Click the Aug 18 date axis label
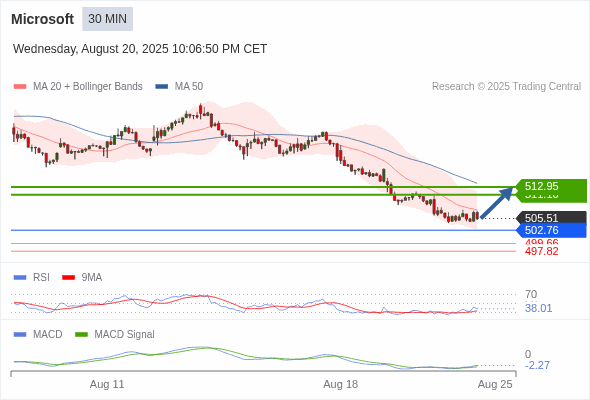 pyautogui.click(x=341, y=384)
